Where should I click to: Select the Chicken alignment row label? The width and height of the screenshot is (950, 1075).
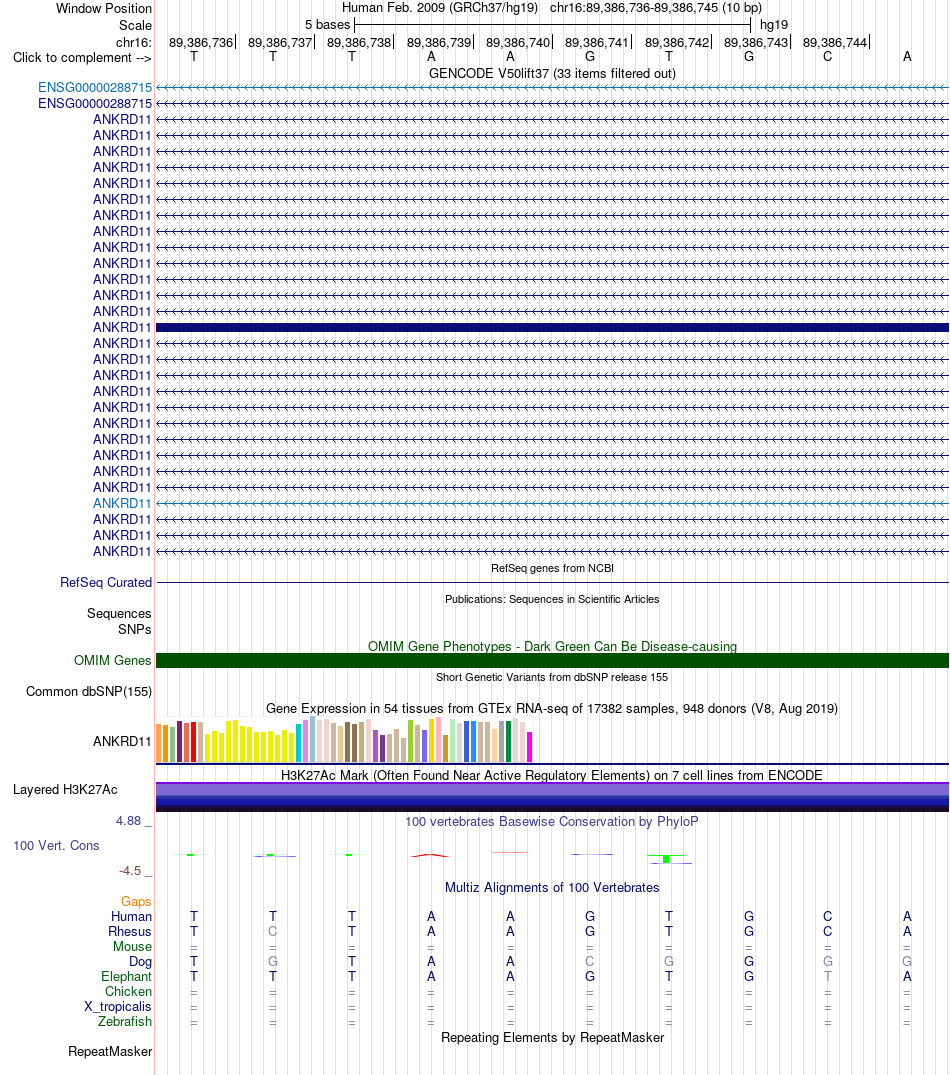point(128,991)
